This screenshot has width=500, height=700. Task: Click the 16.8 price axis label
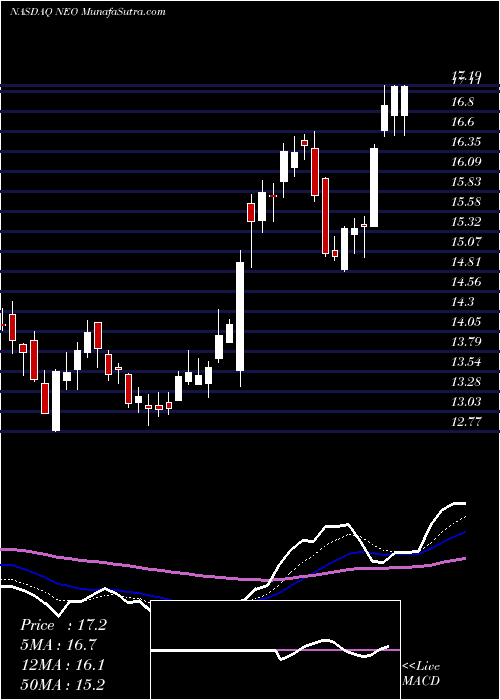(463, 102)
